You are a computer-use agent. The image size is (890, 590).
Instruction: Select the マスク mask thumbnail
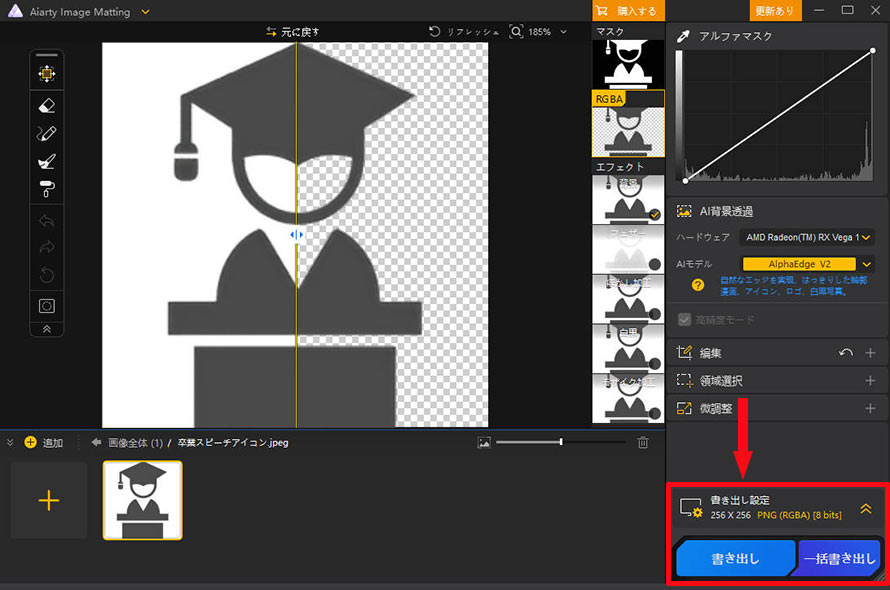pos(628,63)
